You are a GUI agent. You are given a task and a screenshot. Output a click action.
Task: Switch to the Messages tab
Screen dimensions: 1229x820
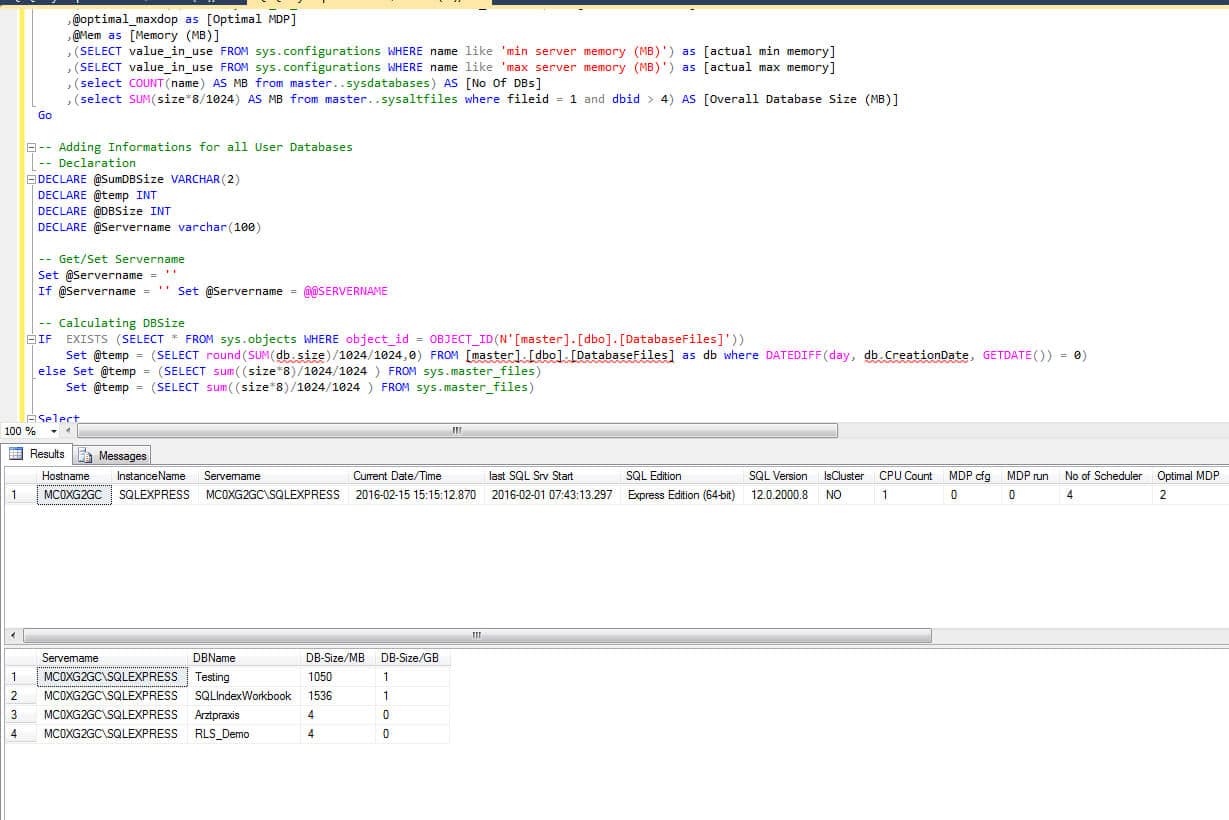pos(113,455)
